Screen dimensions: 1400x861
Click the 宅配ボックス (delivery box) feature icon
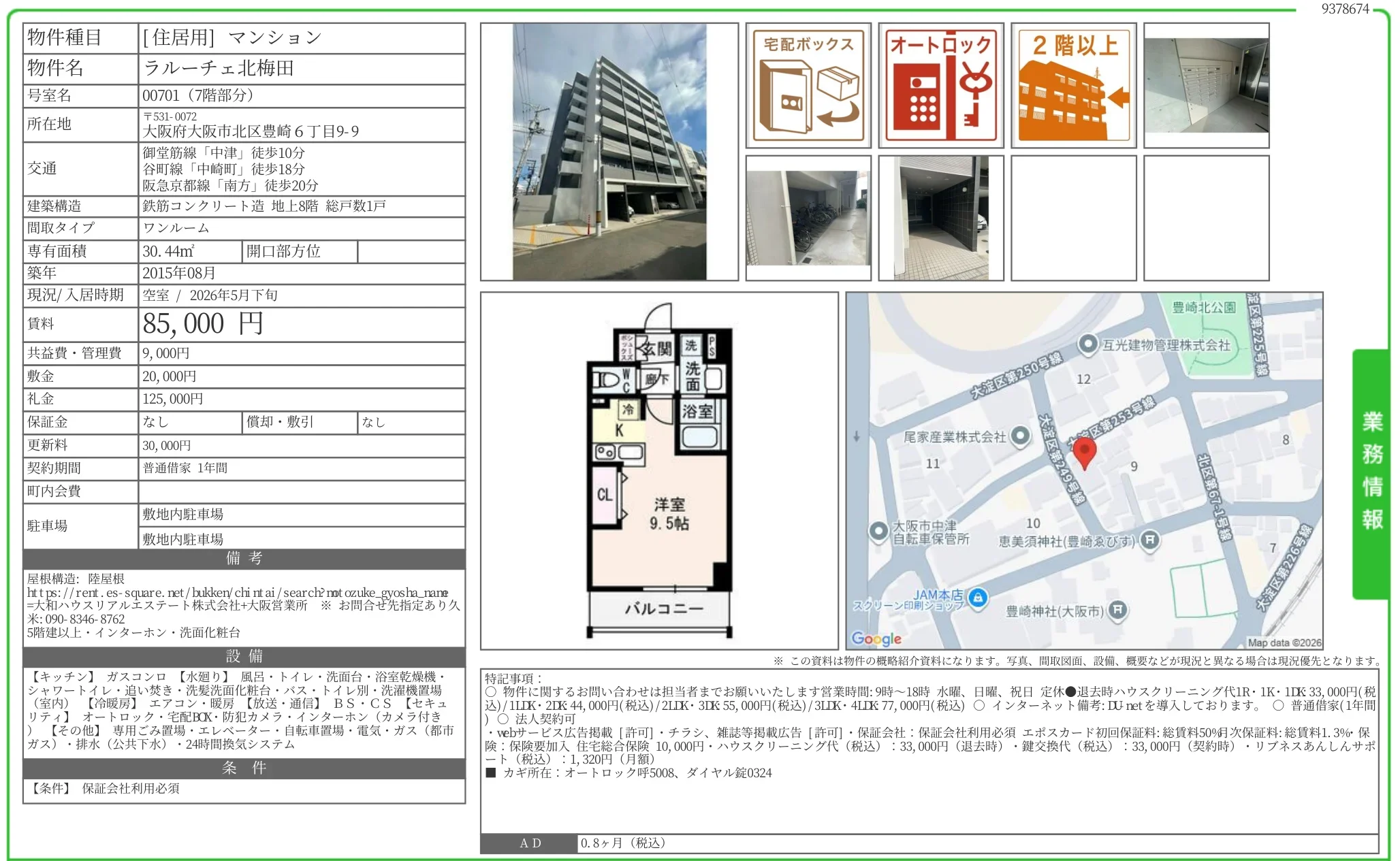point(808,84)
